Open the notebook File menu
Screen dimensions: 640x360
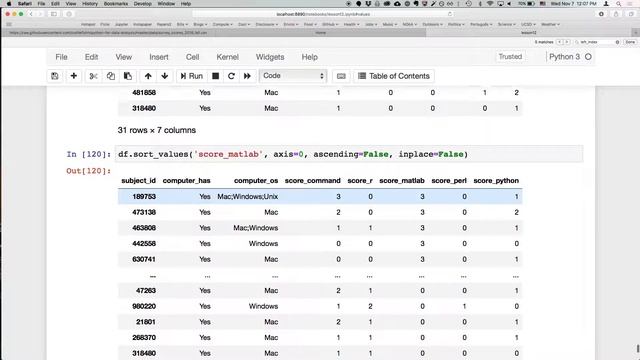coord(61,57)
